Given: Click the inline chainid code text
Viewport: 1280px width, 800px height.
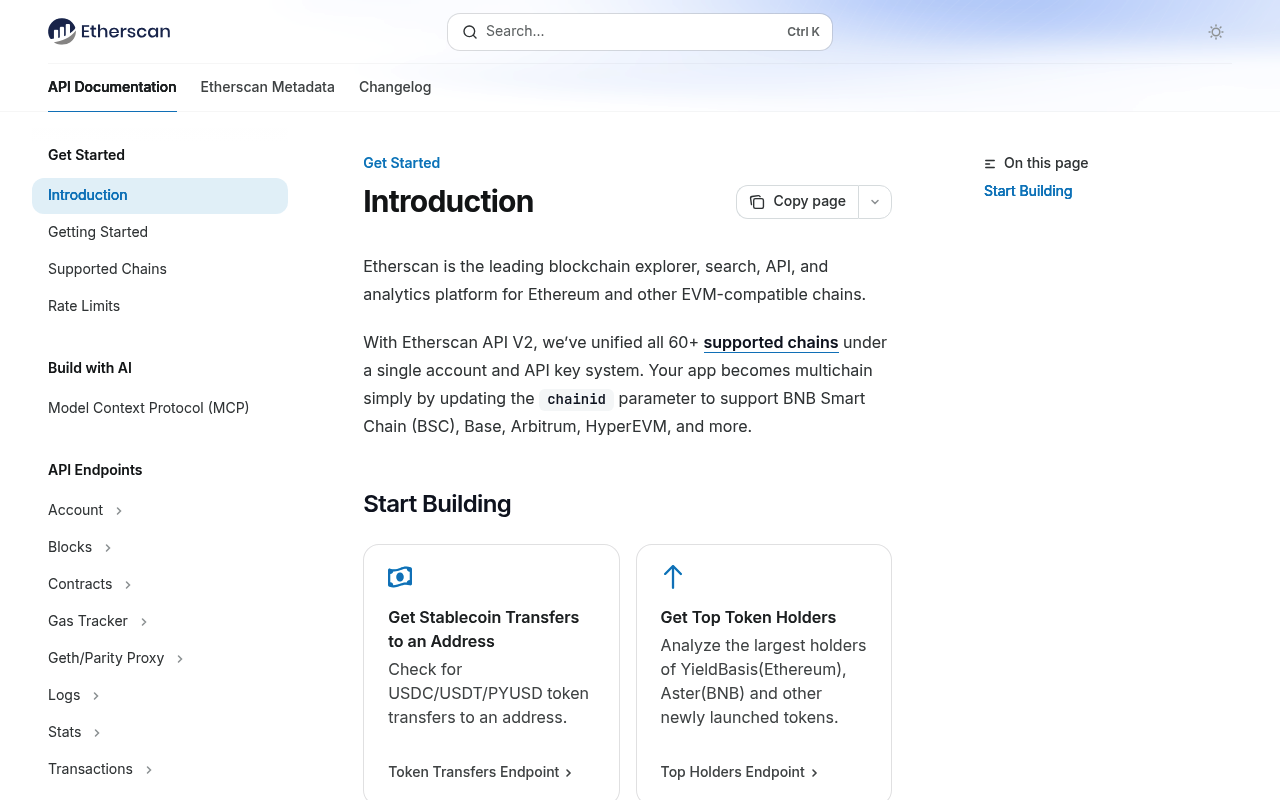Looking at the screenshot, I should [577, 399].
